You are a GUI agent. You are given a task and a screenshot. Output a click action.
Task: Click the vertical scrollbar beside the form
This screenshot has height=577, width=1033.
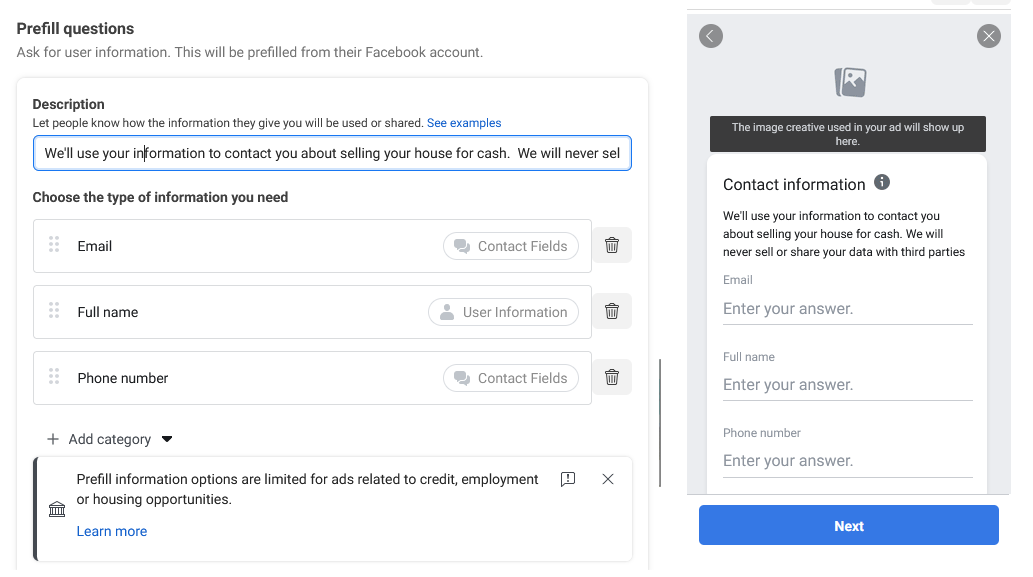659,423
